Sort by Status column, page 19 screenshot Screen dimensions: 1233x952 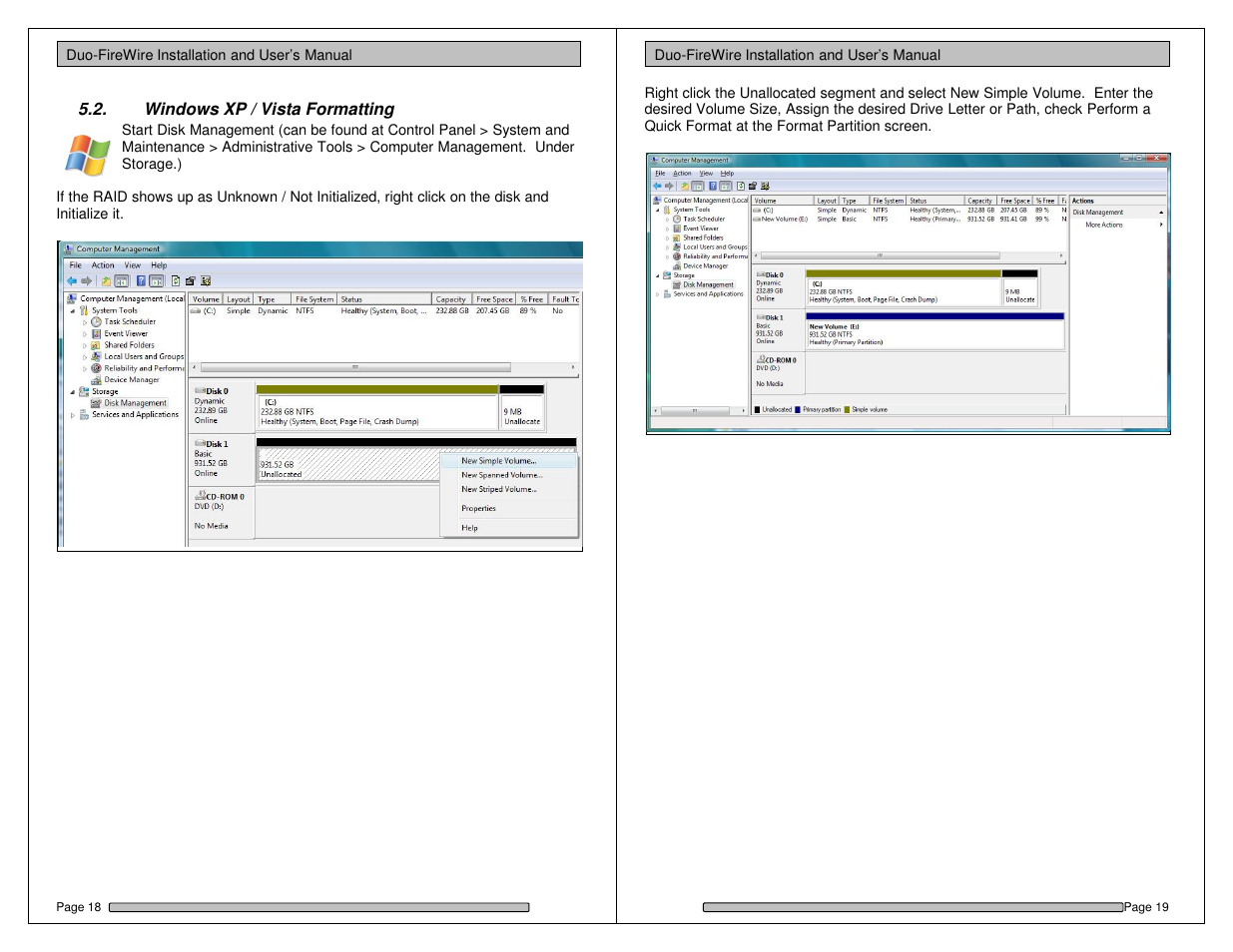pos(934,201)
